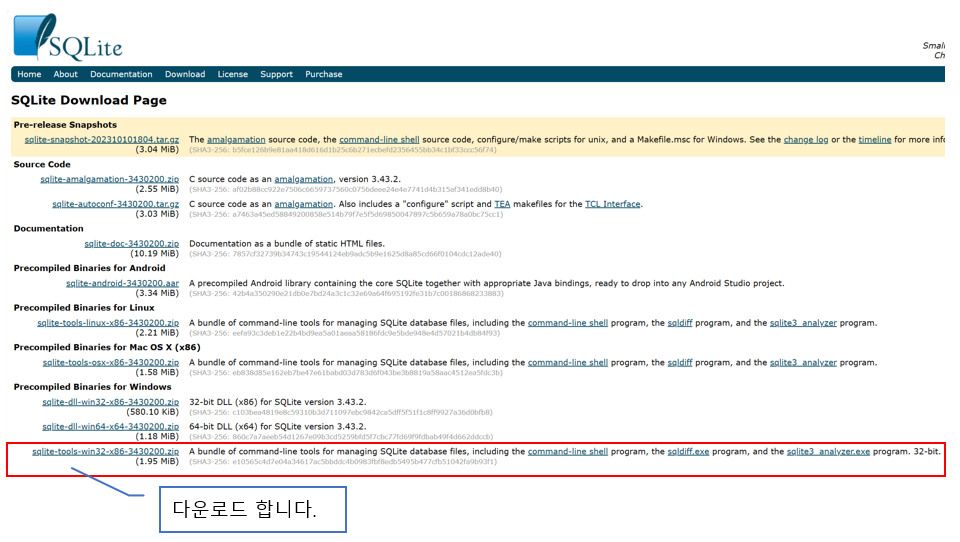Viewport: 960px width, 542px height.
Task: Open the Download menu item
Action: tap(185, 74)
